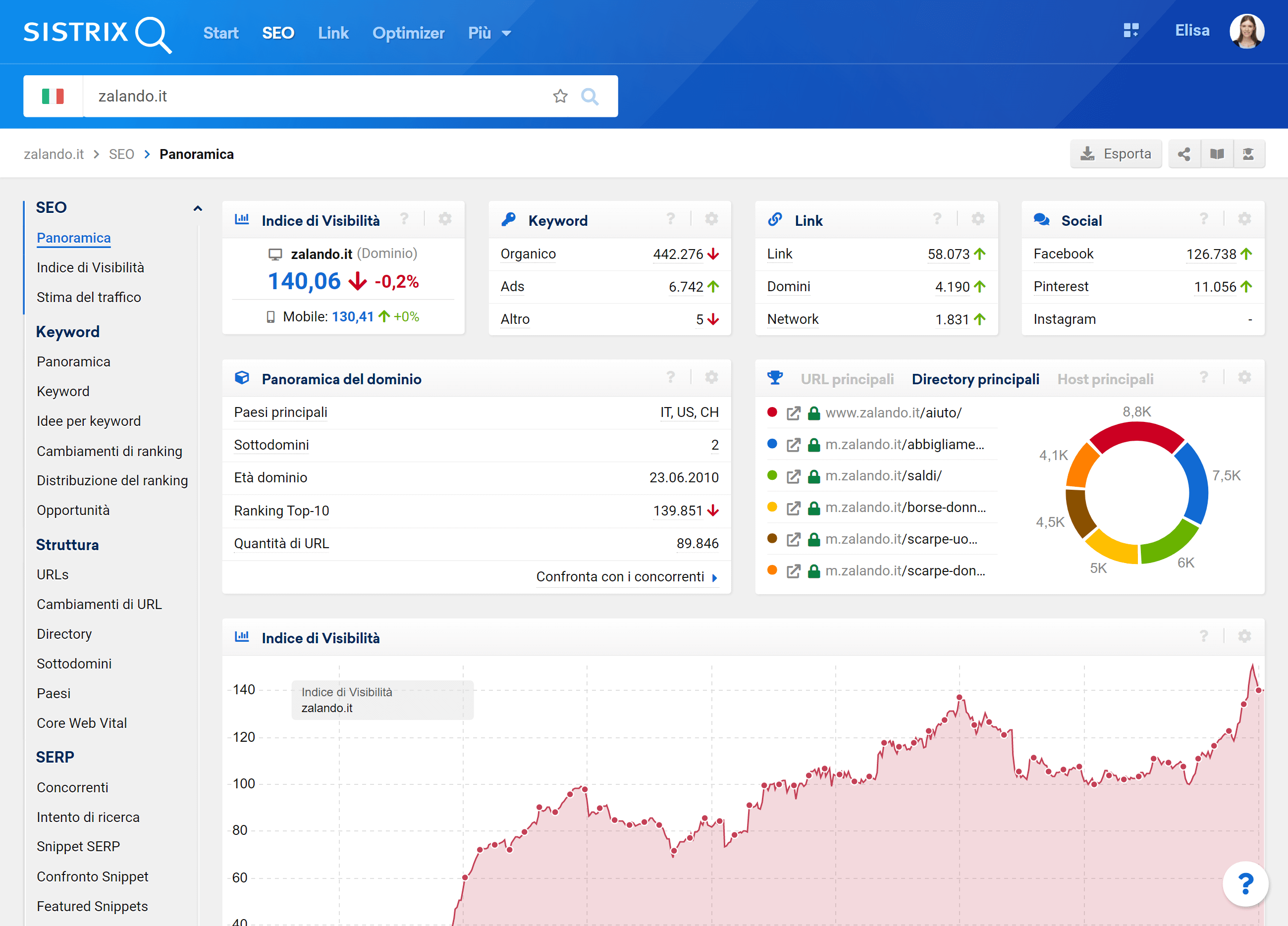Open the Optimizer menu item
This screenshot has height=926, width=1288.
(408, 33)
